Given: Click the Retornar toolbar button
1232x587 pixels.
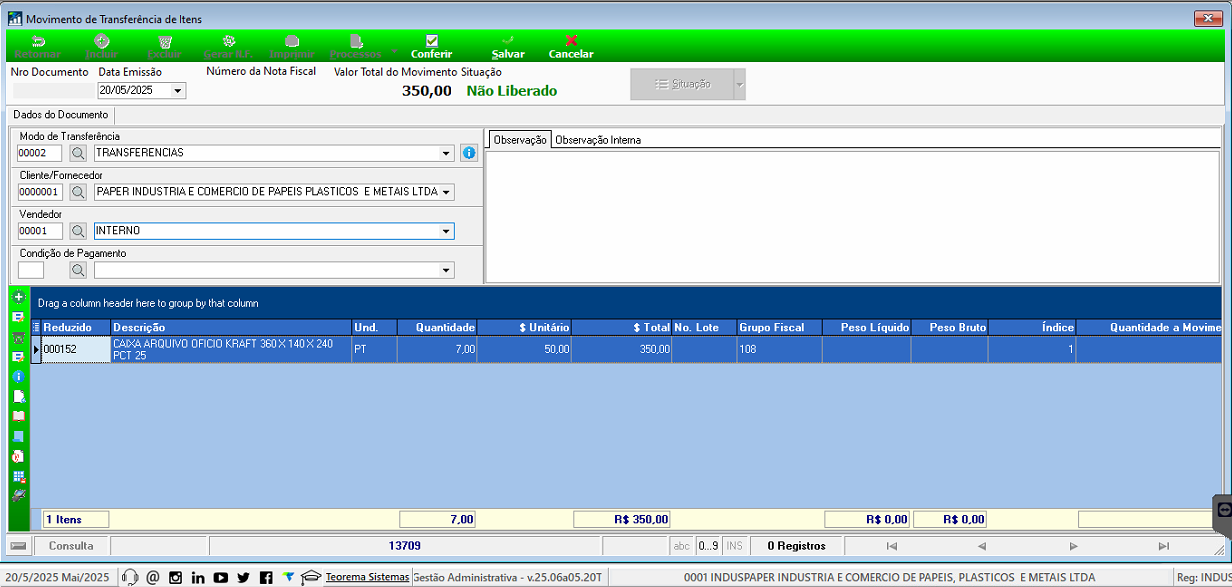Looking at the screenshot, I should click(x=38, y=46).
